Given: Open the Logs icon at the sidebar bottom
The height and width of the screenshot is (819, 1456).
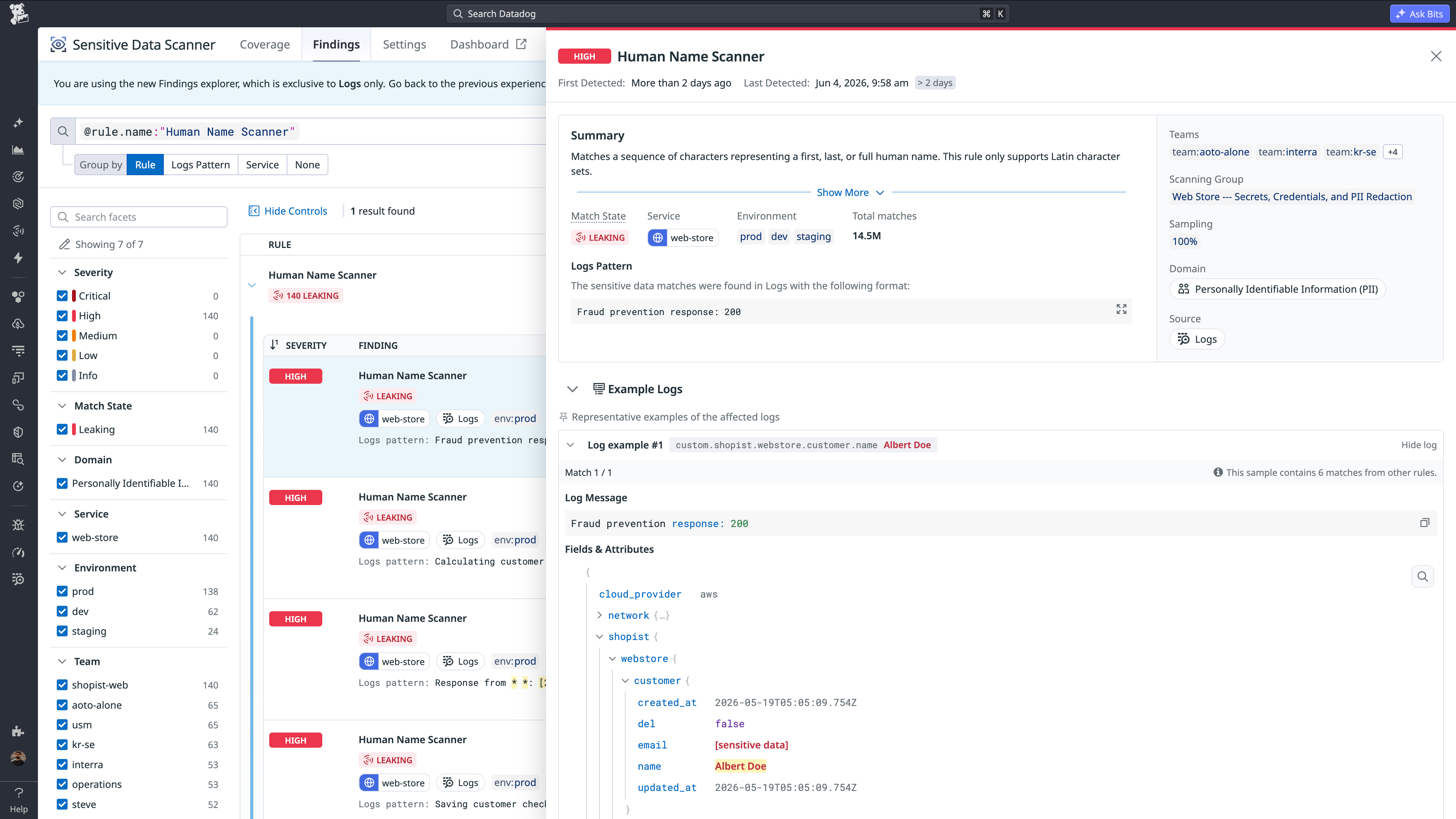Looking at the screenshot, I should [19, 579].
